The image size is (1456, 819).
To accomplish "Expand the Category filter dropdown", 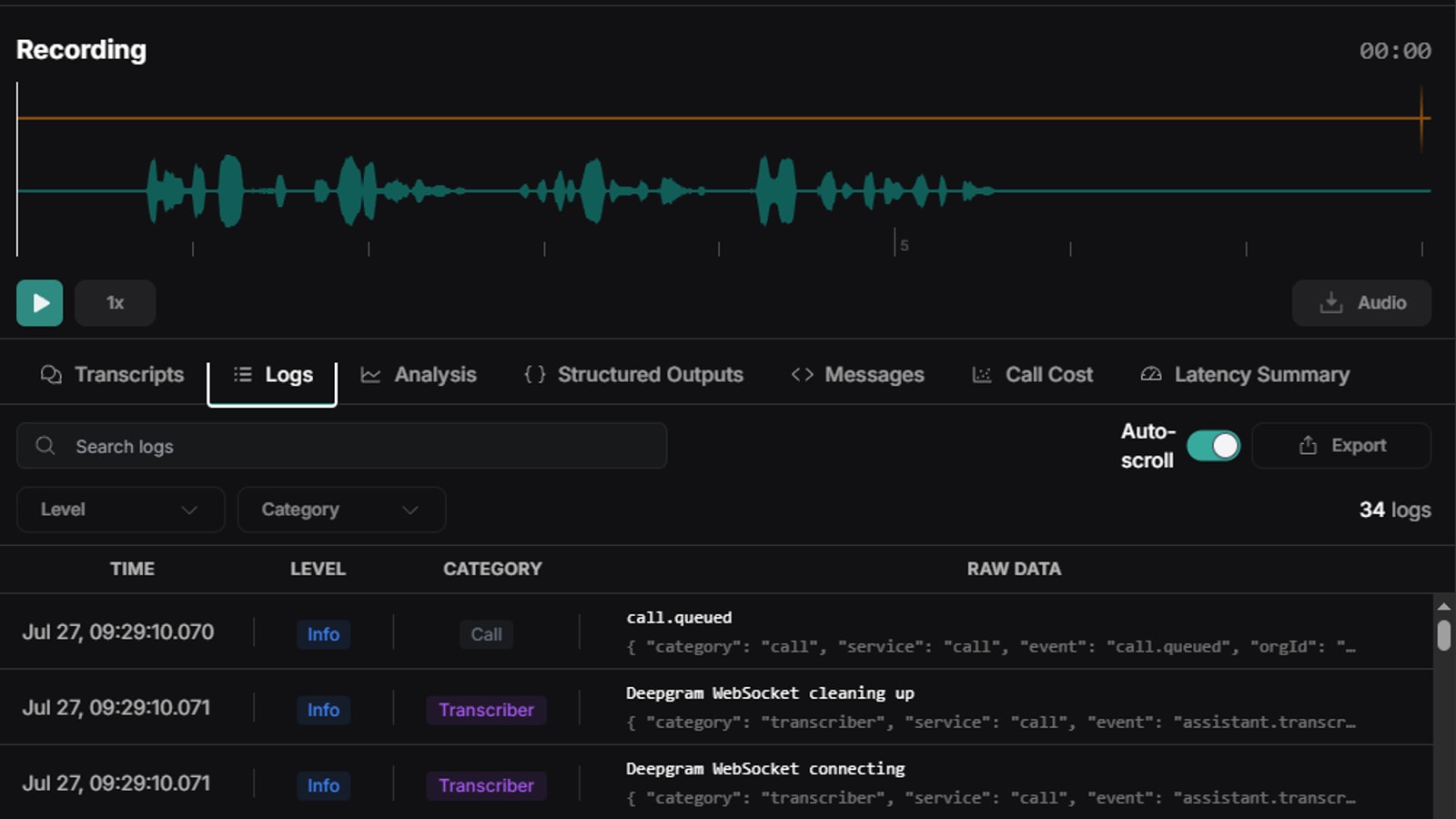I will pyautogui.click(x=341, y=510).
